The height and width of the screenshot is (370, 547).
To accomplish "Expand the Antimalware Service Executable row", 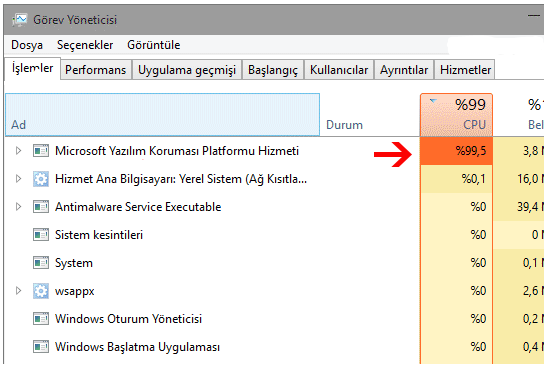I will tap(18, 206).
